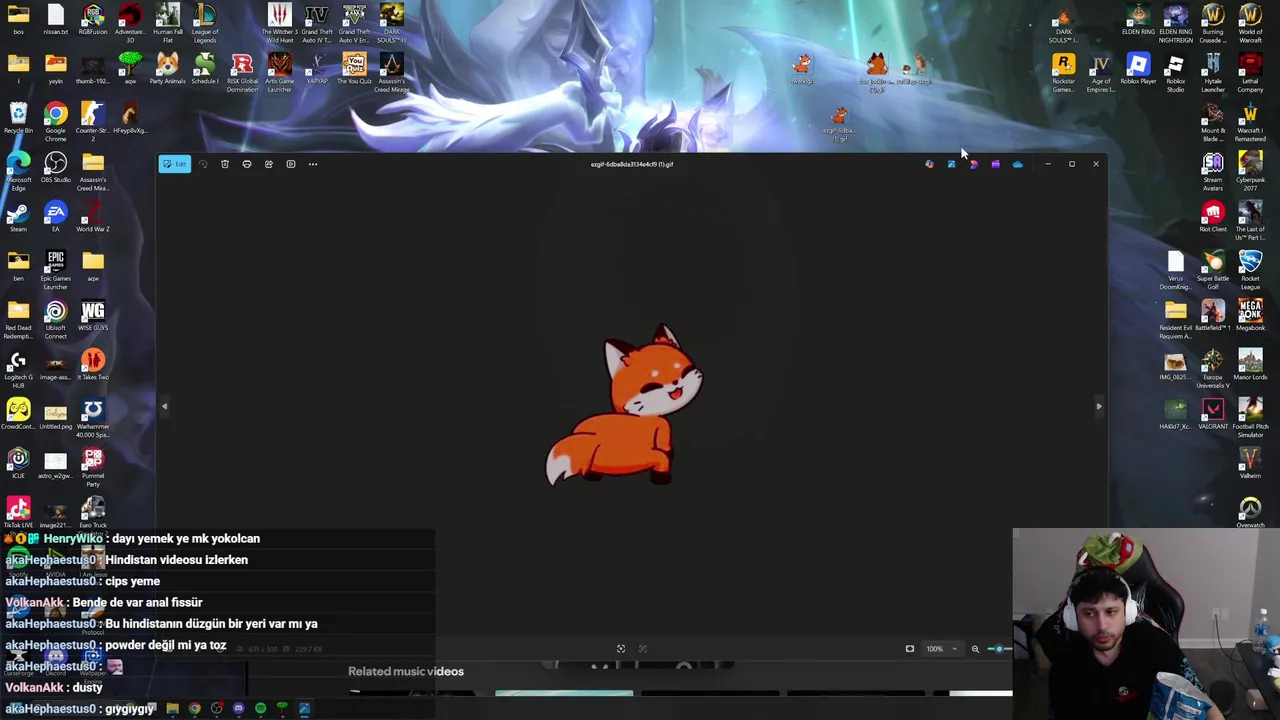
Task: Select the Riot Client desktop icon
Action: coord(1213,216)
